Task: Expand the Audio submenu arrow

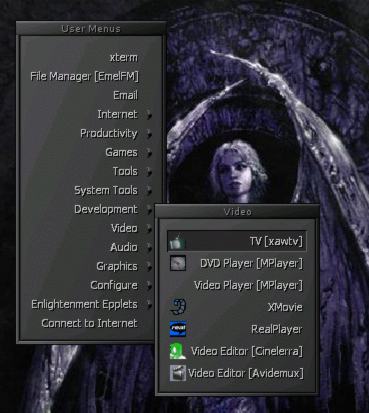Action: 149,248
